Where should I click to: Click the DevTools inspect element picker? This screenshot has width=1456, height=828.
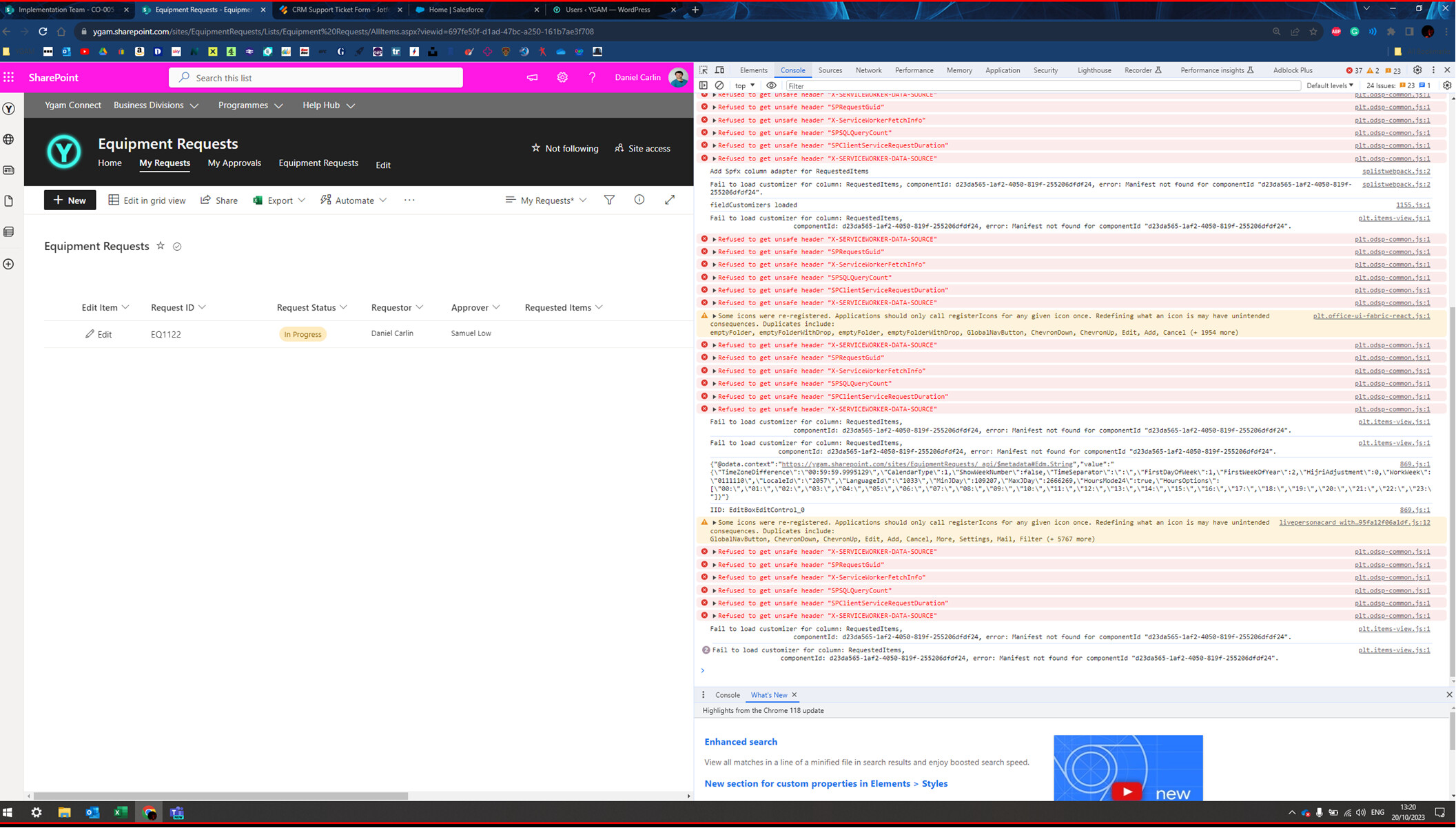(704, 70)
